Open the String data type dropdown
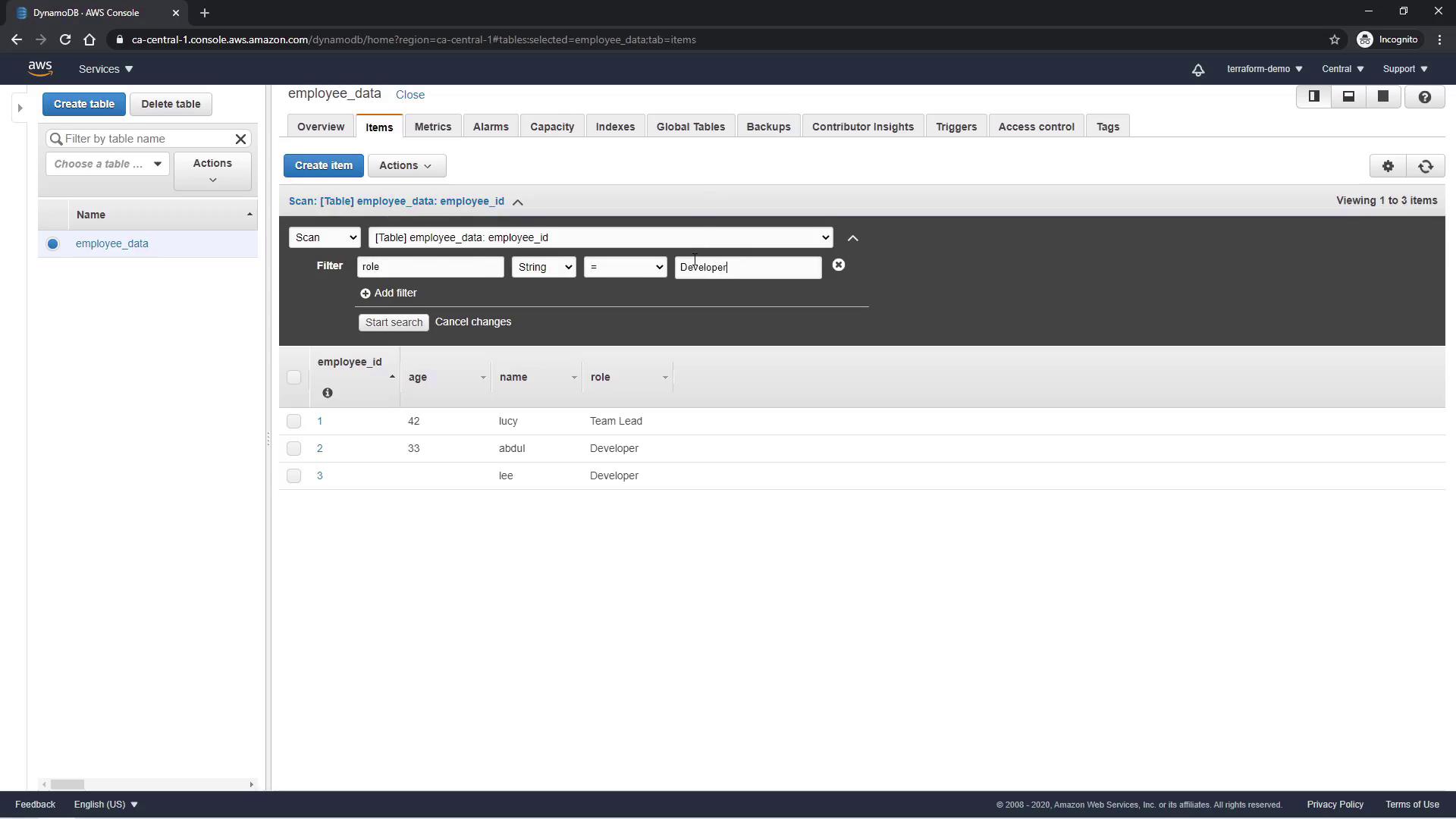This screenshot has width=1456, height=819. pyautogui.click(x=544, y=267)
